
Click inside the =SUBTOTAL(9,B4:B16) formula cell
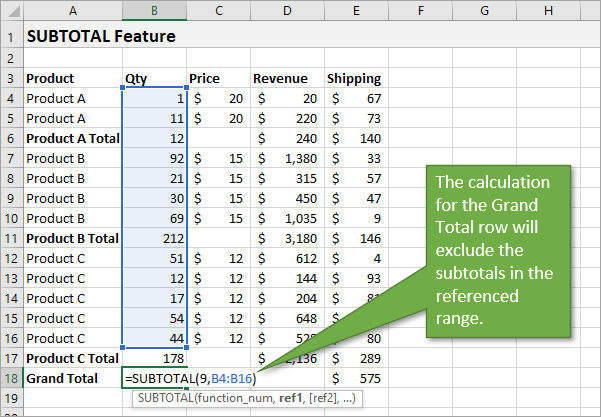point(190,378)
